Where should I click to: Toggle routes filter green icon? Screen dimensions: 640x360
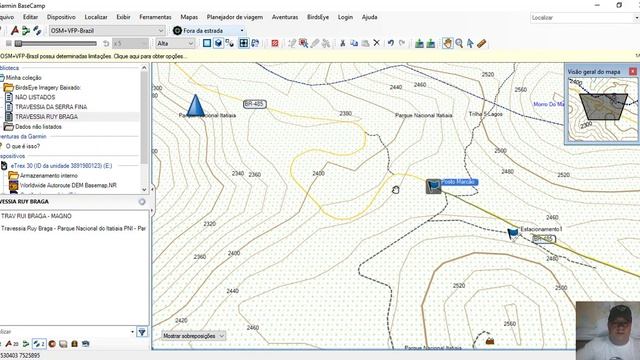click(26, 344)
